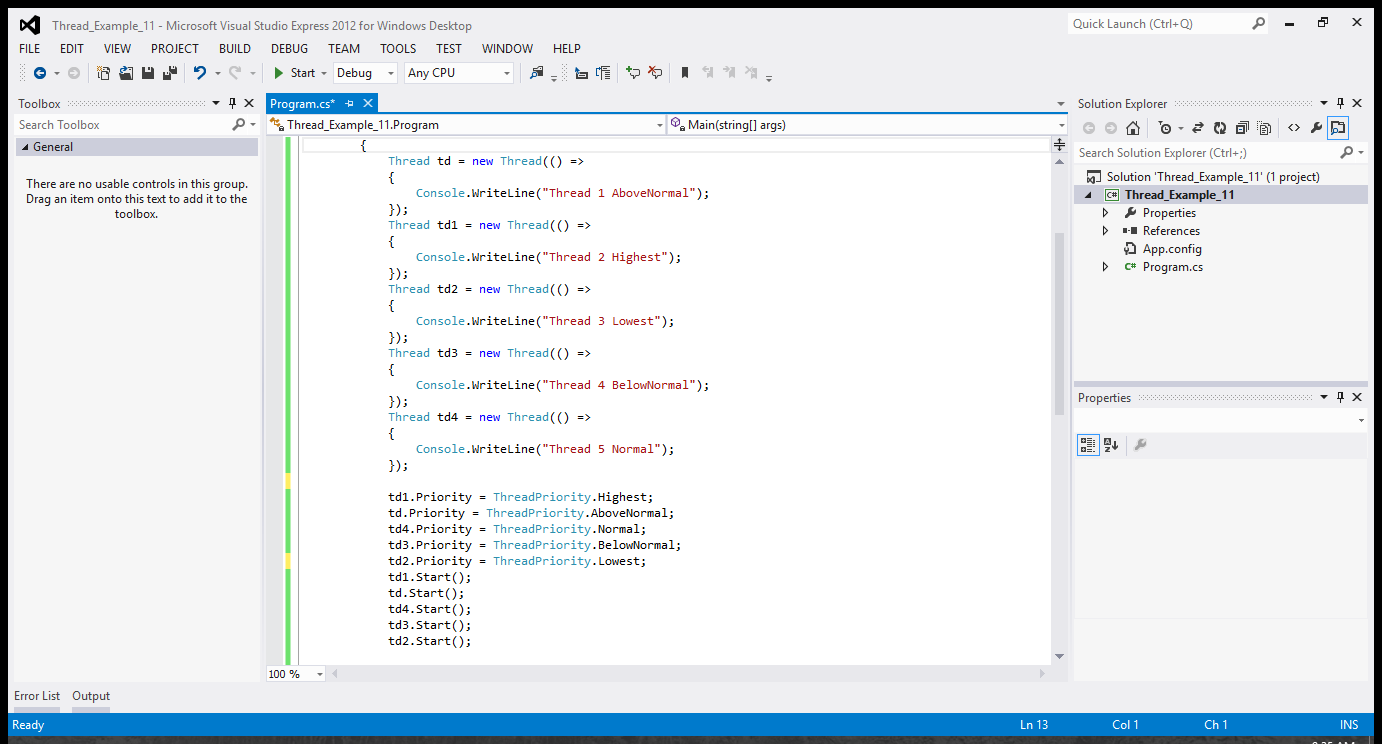This screenshot has width=1382, height=744.
Task: Click the editor vertical scrollbar thumb
Action: pos(1060,324)
